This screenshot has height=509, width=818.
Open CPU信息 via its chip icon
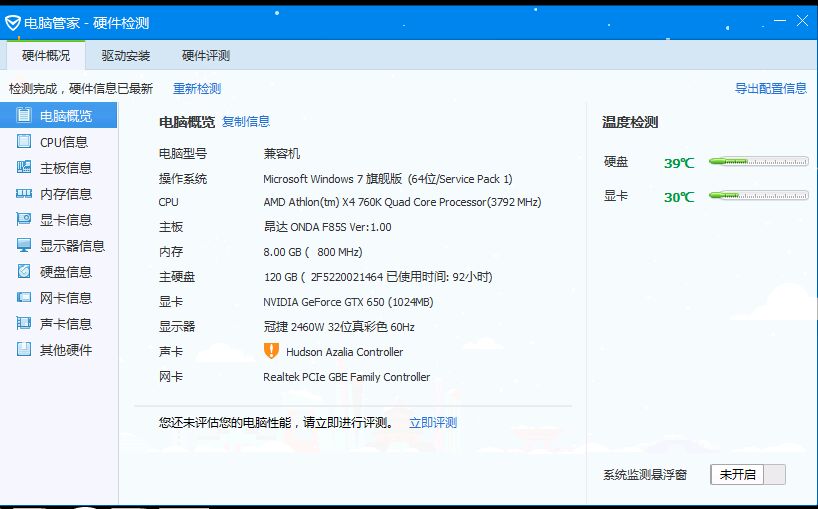click(23, 141)
